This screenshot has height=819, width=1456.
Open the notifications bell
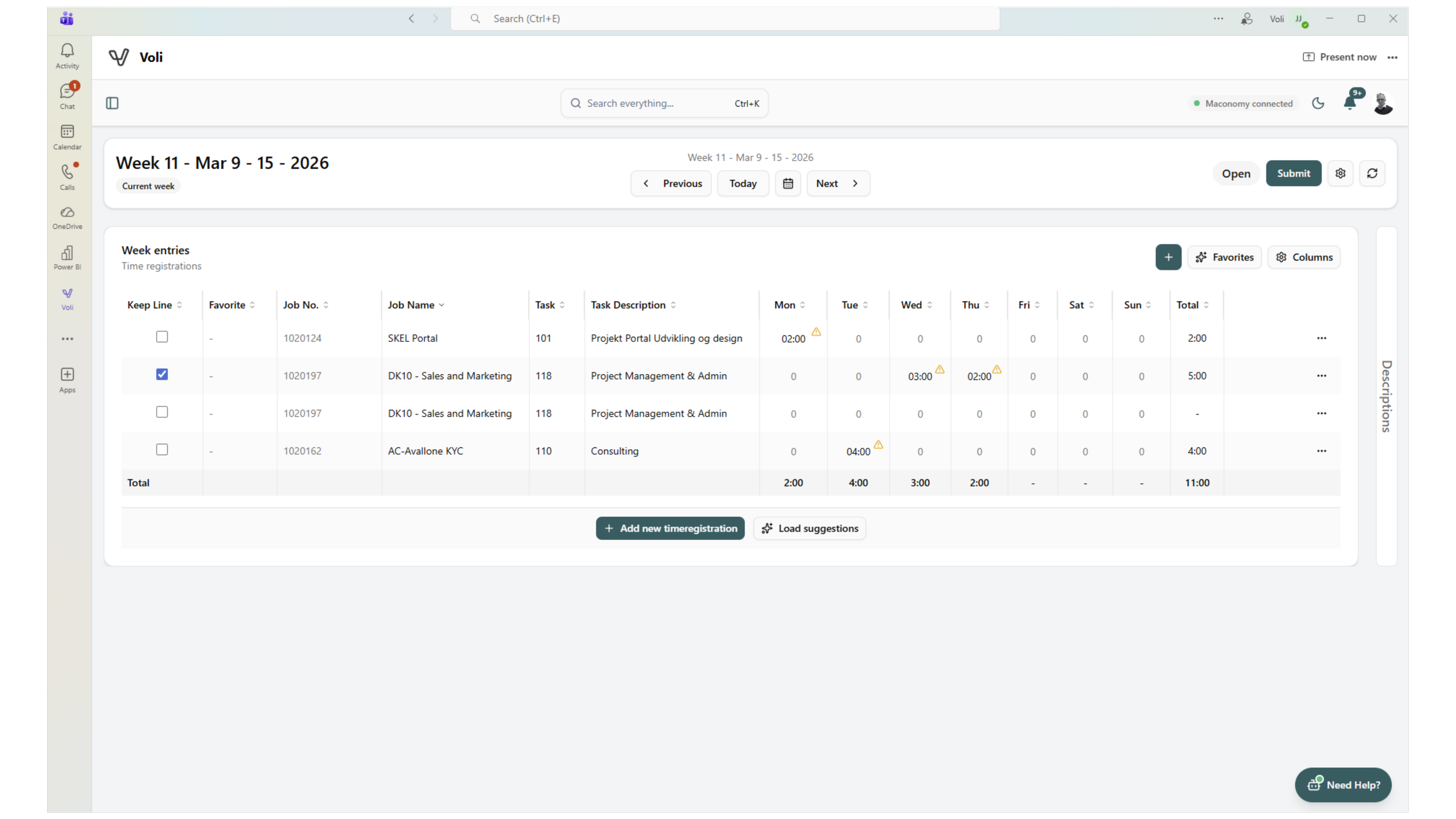click(1350, 103)
